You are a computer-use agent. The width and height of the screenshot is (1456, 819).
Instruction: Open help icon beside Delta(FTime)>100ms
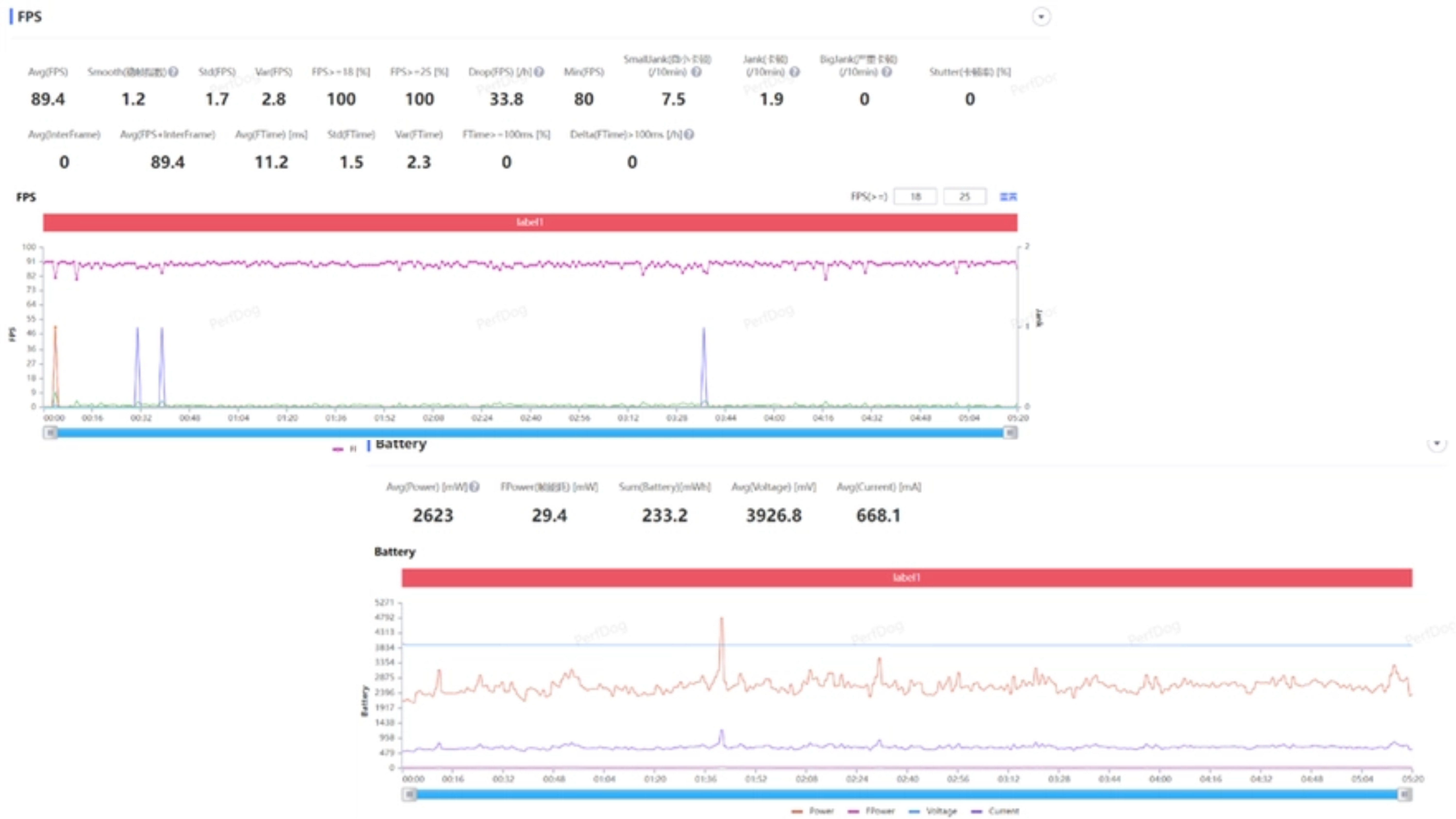tap(689, 134)
